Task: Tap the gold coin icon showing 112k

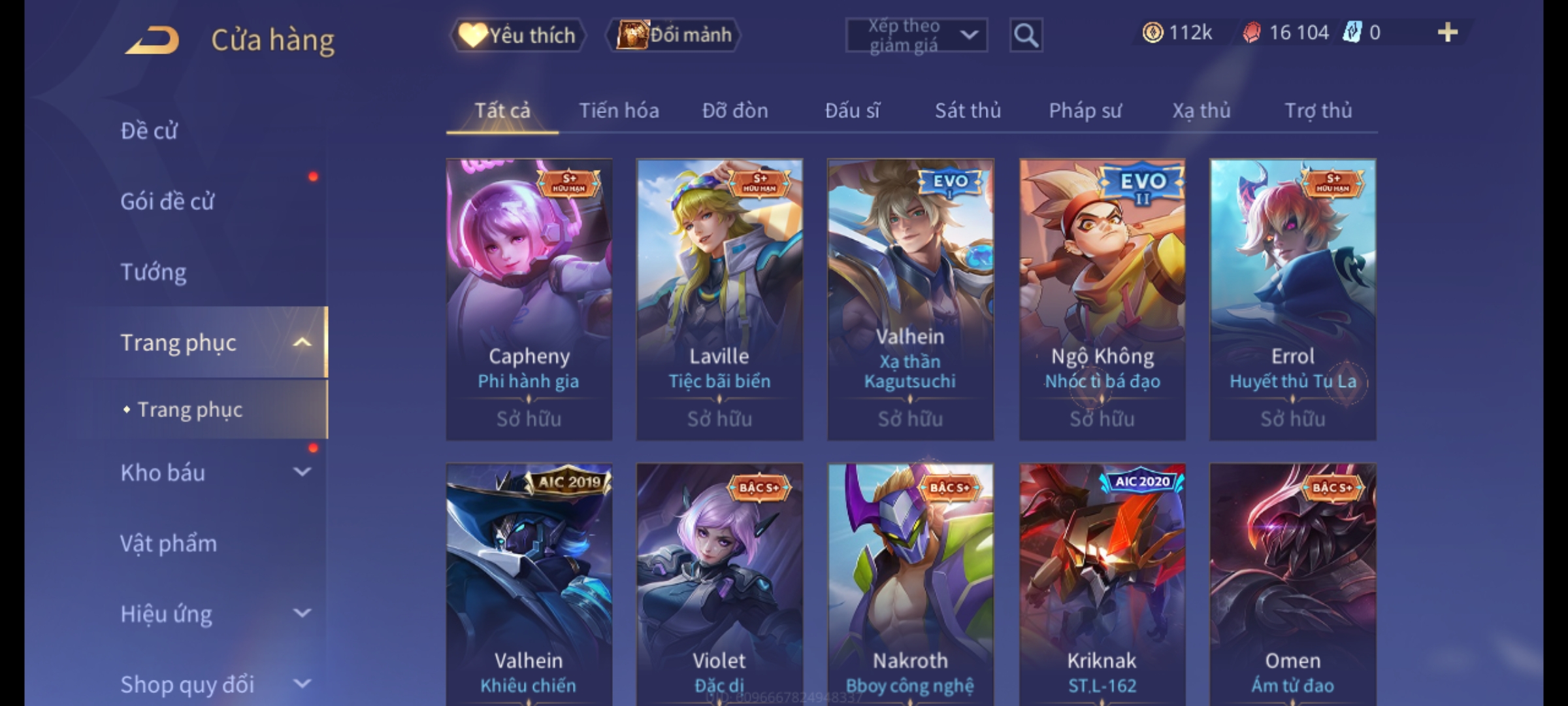Action: tap(1152, 33)
